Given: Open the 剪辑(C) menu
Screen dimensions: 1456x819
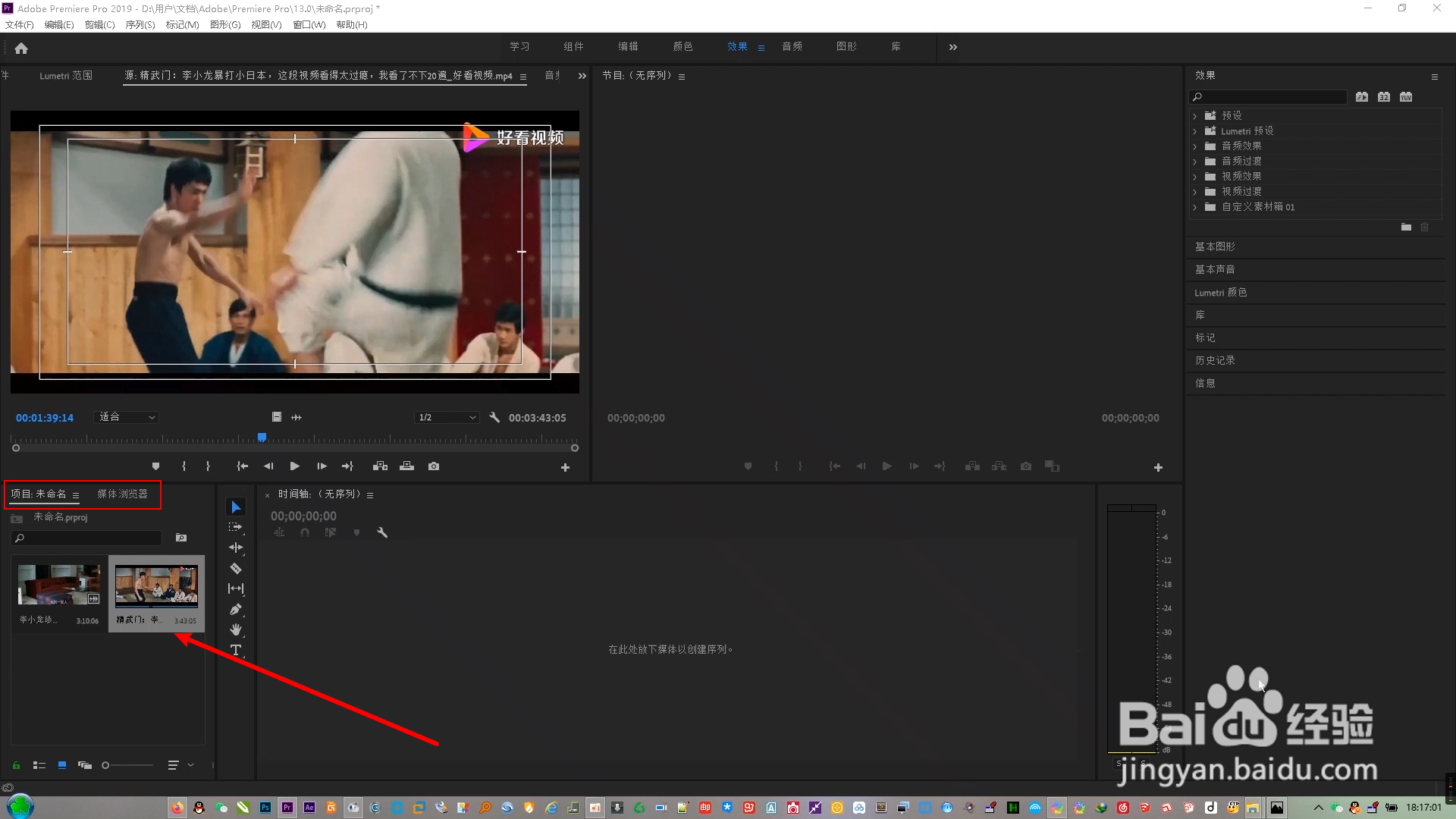Looking at the screenshot, I should [x=99, y=24].
